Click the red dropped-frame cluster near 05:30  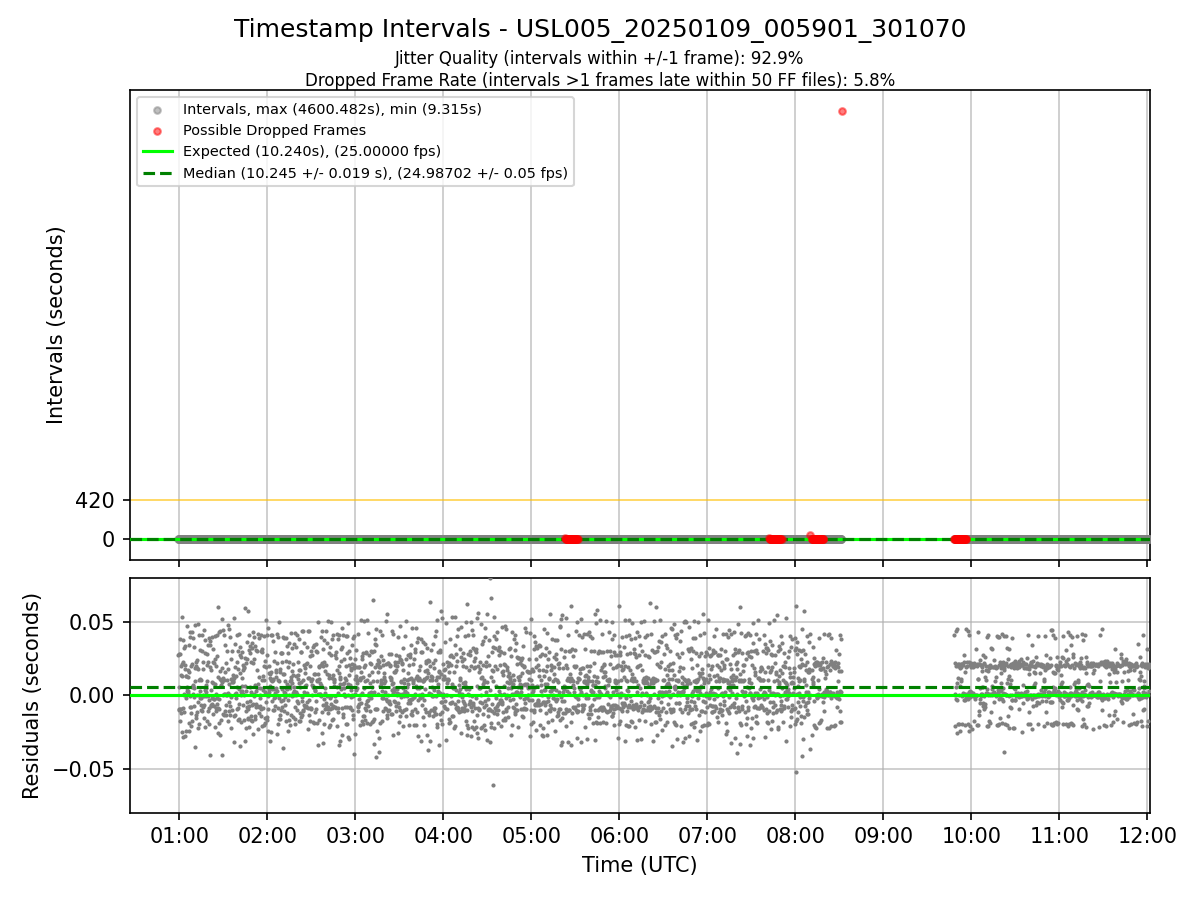click(571, 539)
